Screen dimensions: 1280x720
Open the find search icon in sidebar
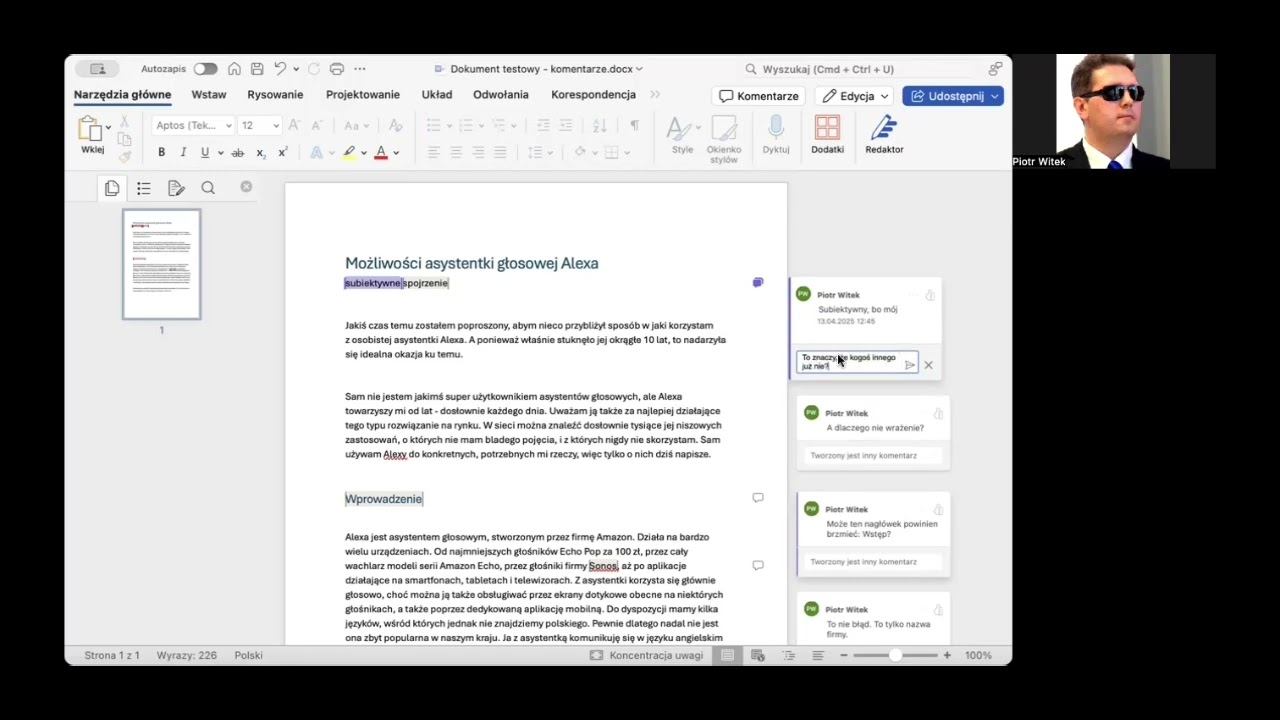click(x=208, y=188)
